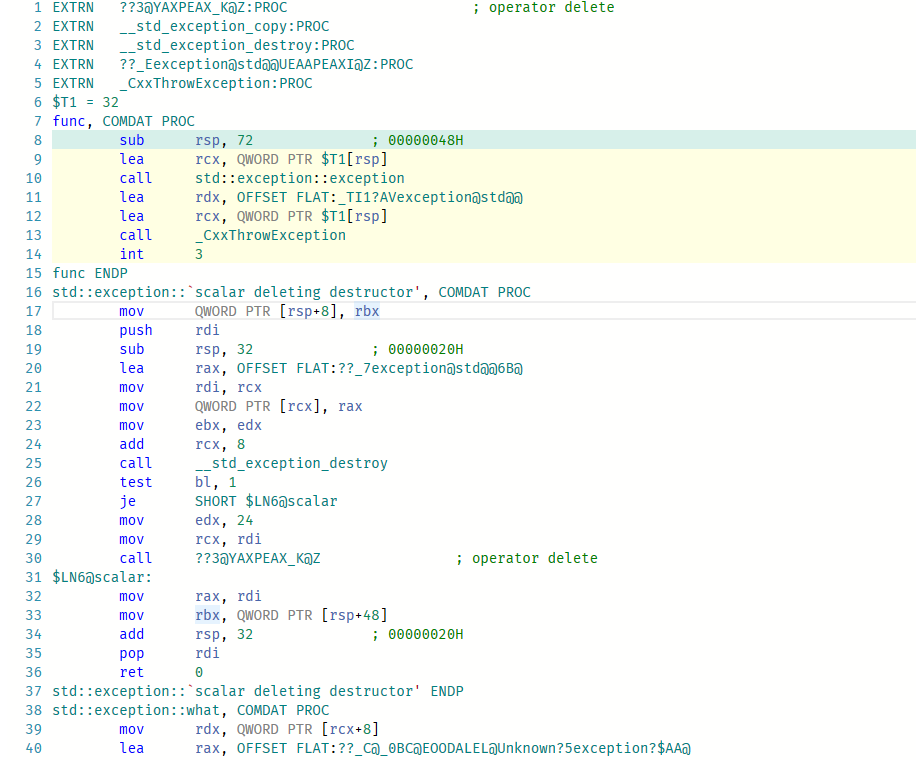Image resolution: width=916 pixels, height=760 pixels.
Task: Click '__std_exception_destroy' call on line 25
Action: point(292,463)
